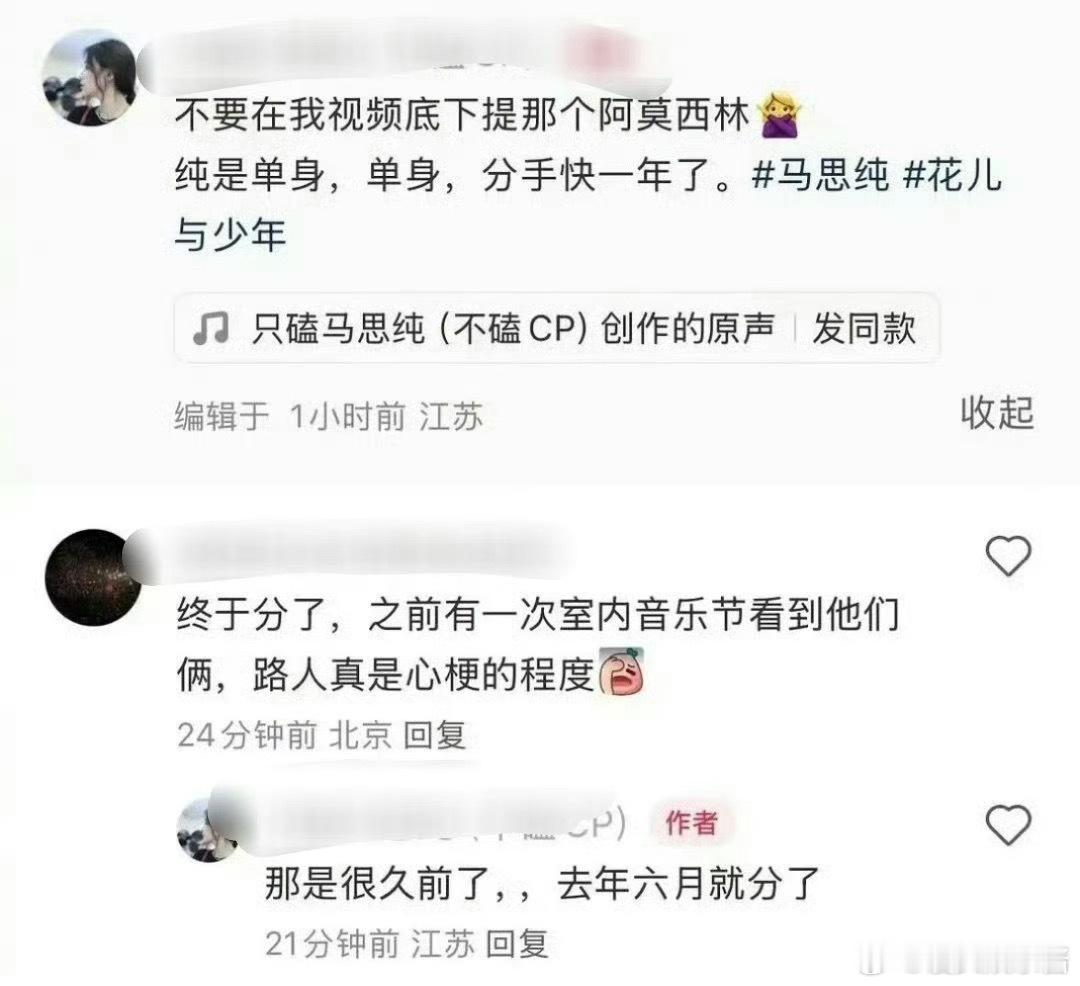
Task: Open the #马思纯 hashtag
Action: pos(820,175)
